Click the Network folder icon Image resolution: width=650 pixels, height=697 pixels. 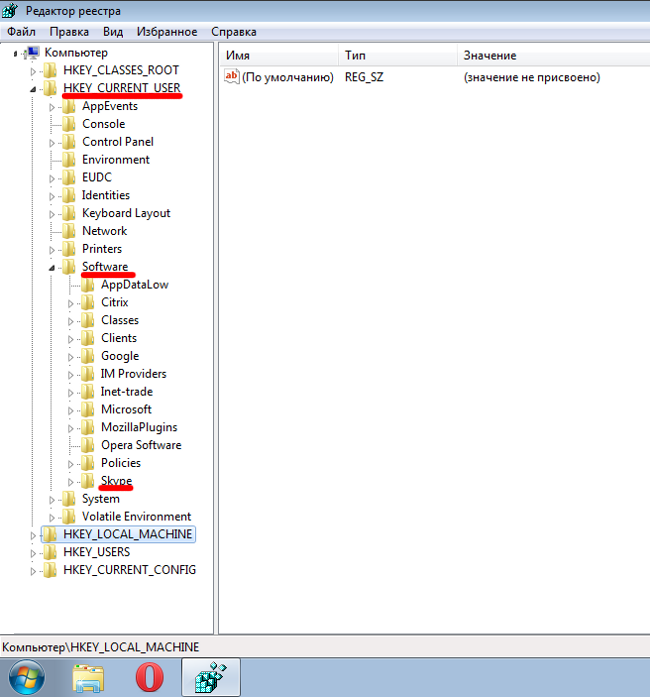pos(69,231)
